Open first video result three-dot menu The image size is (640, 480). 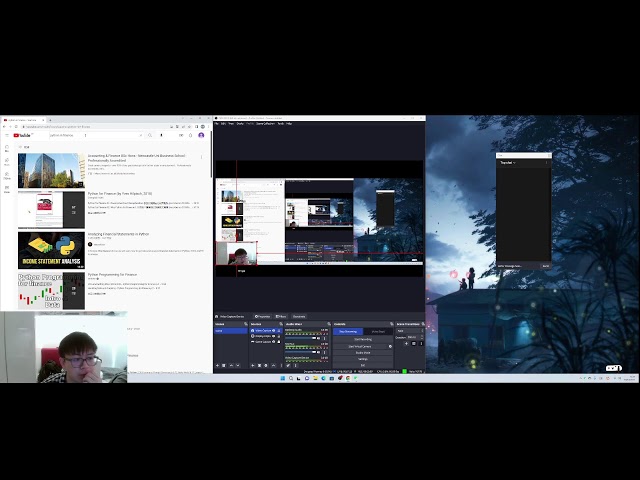pyautogui.click(x=201, y=157)
